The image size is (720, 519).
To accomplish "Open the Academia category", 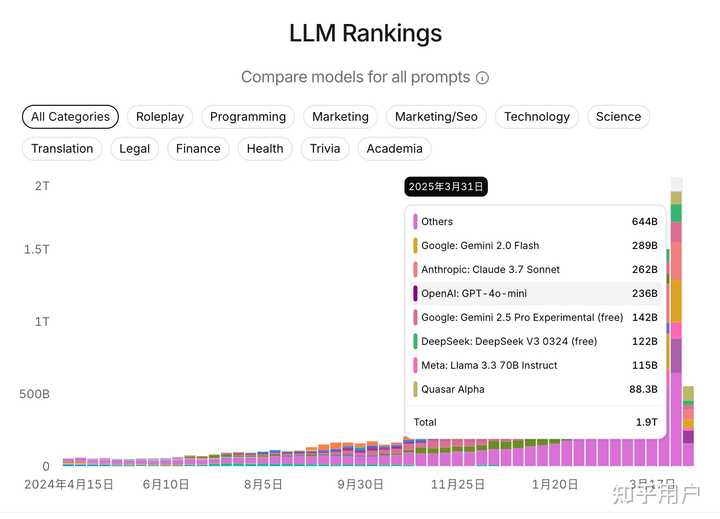I will coord(394,149).
